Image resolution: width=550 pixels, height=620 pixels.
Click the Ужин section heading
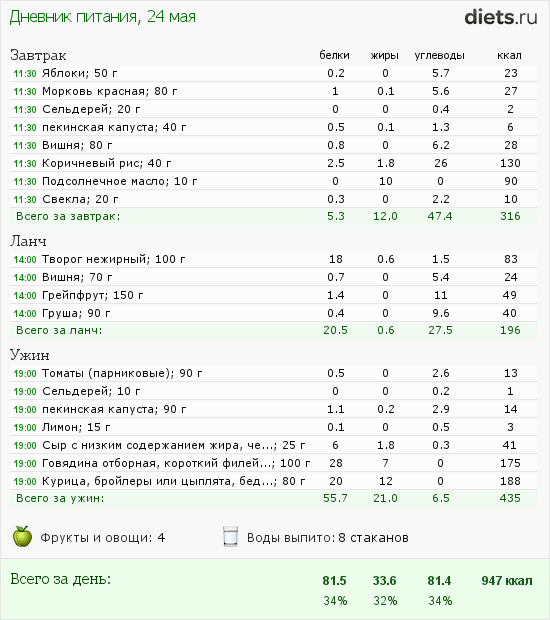pos(30,355)
